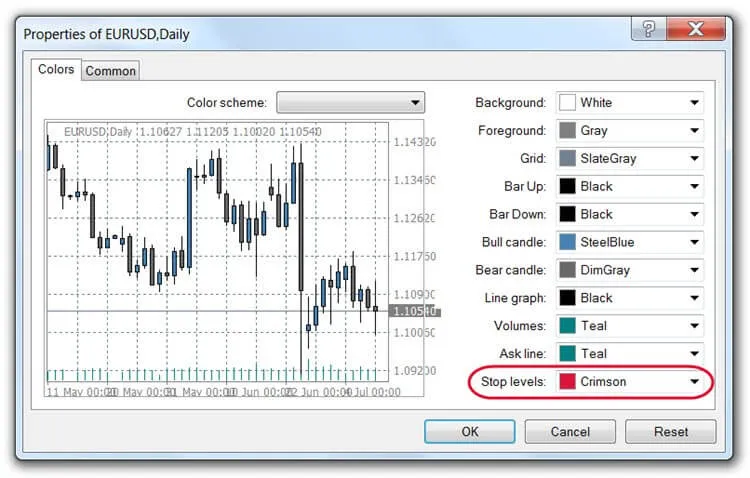Screen dimensions: 750x478
Task: Click the teal Volumes color swatch
Action: click(x=567, y=326)
